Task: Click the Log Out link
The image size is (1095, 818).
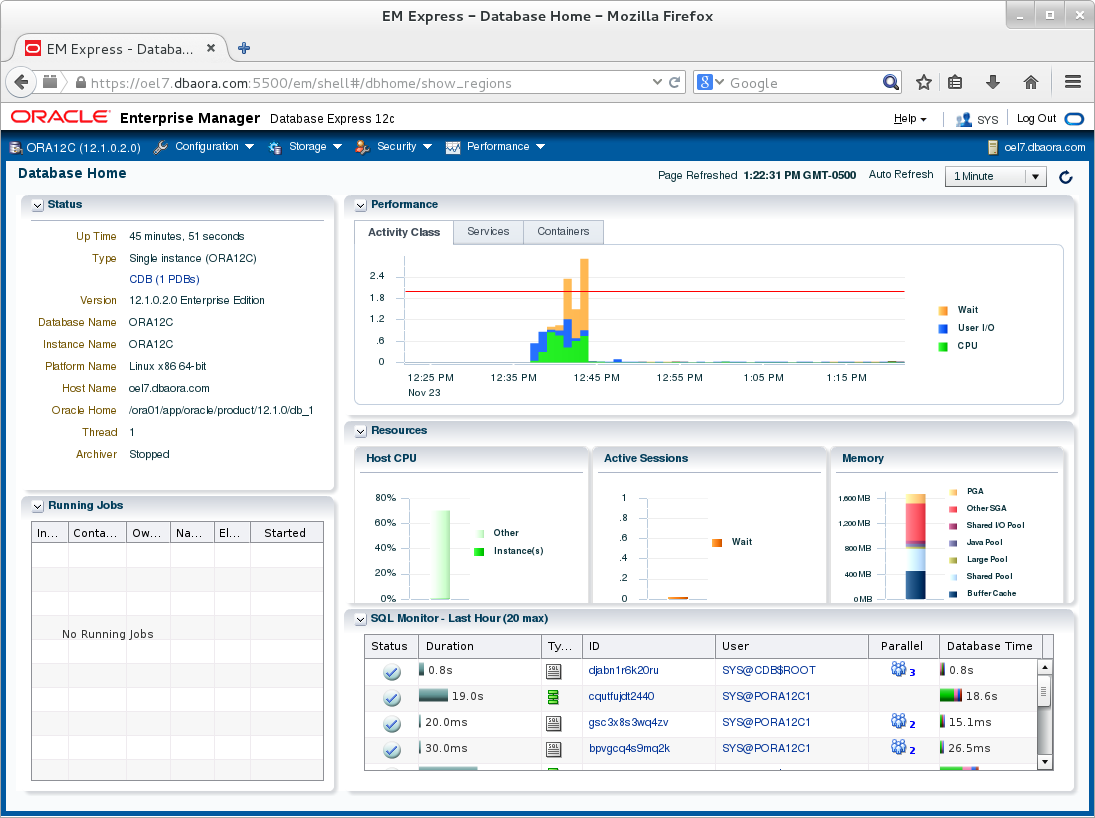Action: 1036,118
